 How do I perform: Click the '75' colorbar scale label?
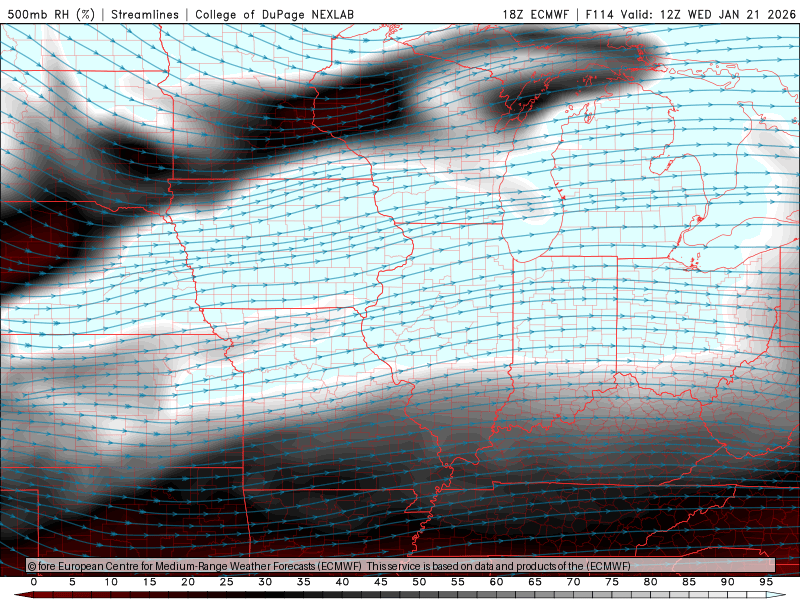coord(612,582)
